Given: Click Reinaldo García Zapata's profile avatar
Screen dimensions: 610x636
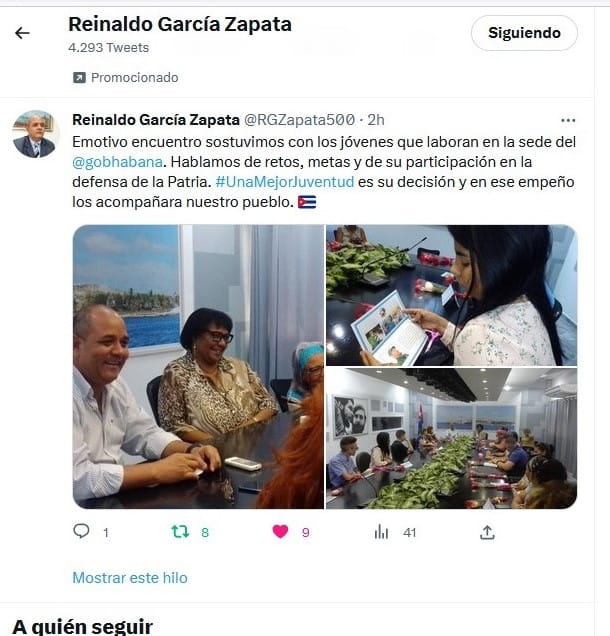Looking at the screenshot, I should (34, 134).
